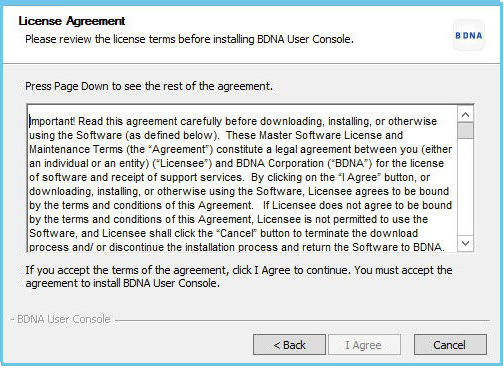
Task: Click the license scrollbar down arrow
Action: [466, 243]
